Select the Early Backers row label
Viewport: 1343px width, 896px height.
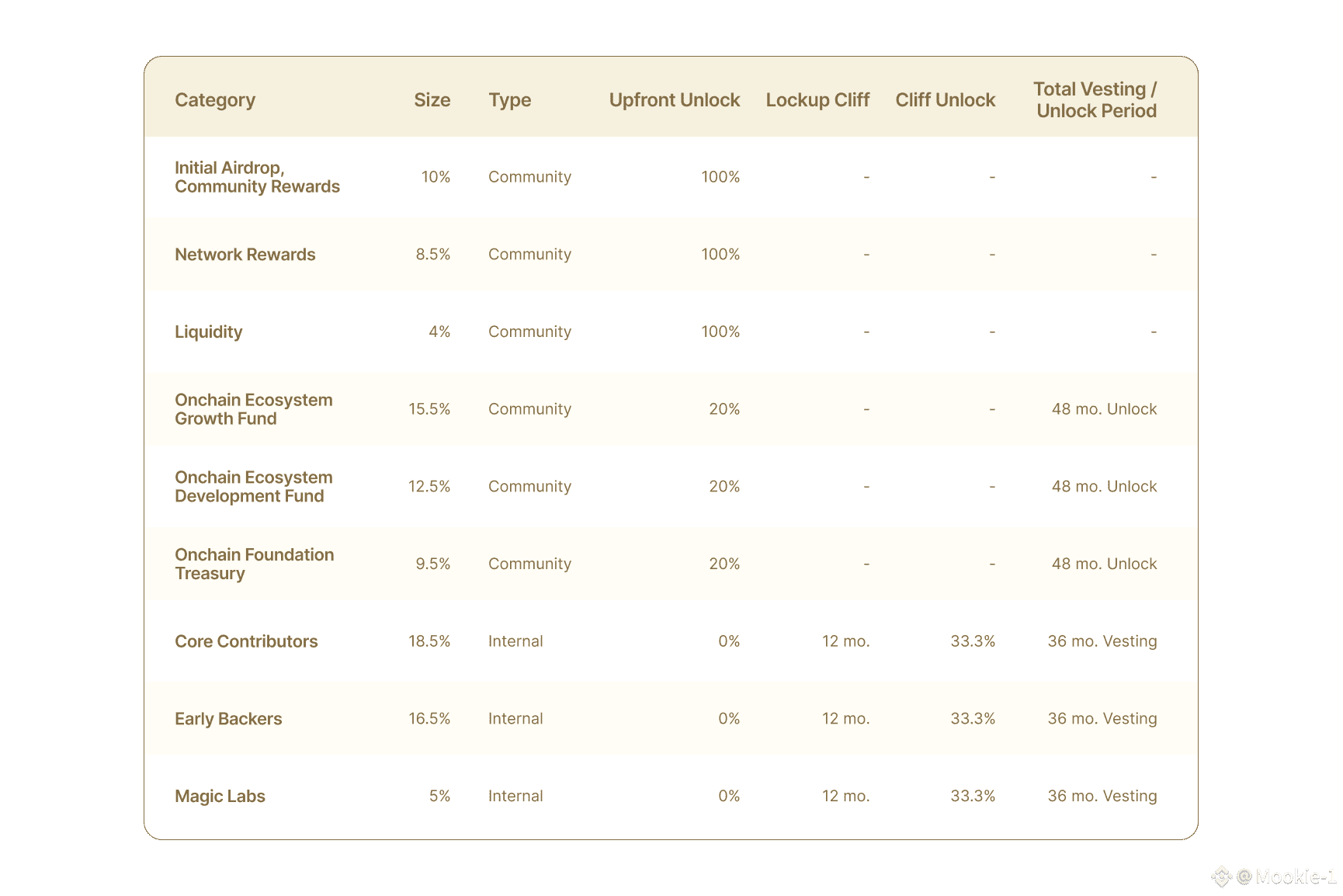point(228,719)
